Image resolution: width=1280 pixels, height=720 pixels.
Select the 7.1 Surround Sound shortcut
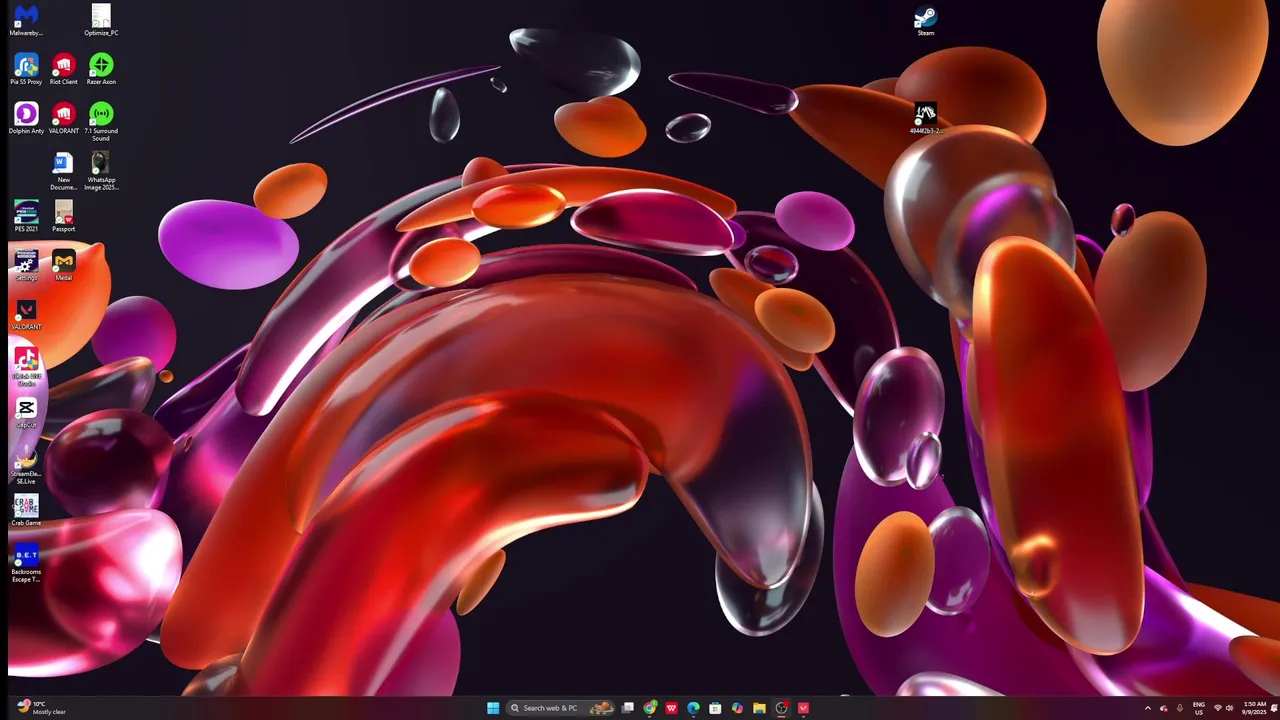pyautogui.click(x=101, y=121)
